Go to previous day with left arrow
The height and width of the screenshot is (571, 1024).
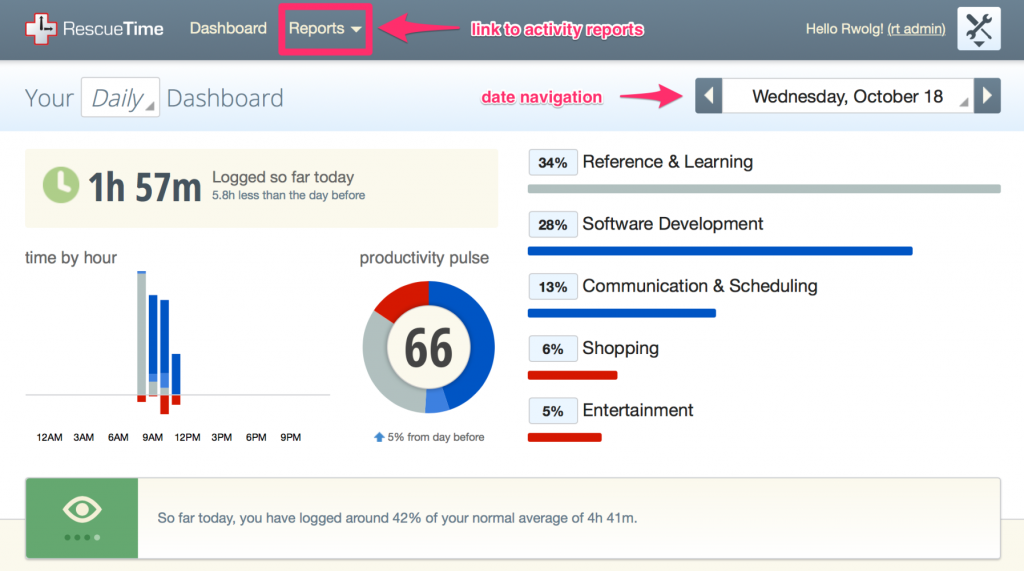point(708,97)
